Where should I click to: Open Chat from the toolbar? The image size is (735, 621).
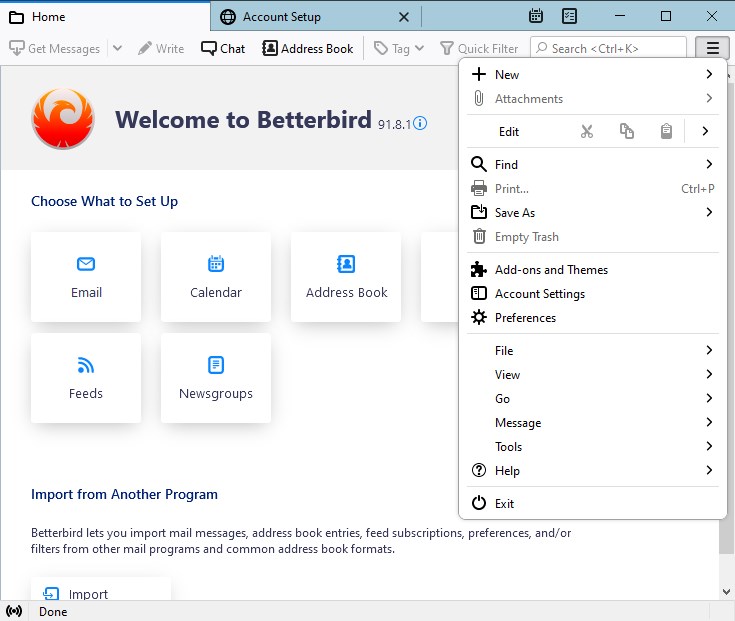click(x=223, y=48)
